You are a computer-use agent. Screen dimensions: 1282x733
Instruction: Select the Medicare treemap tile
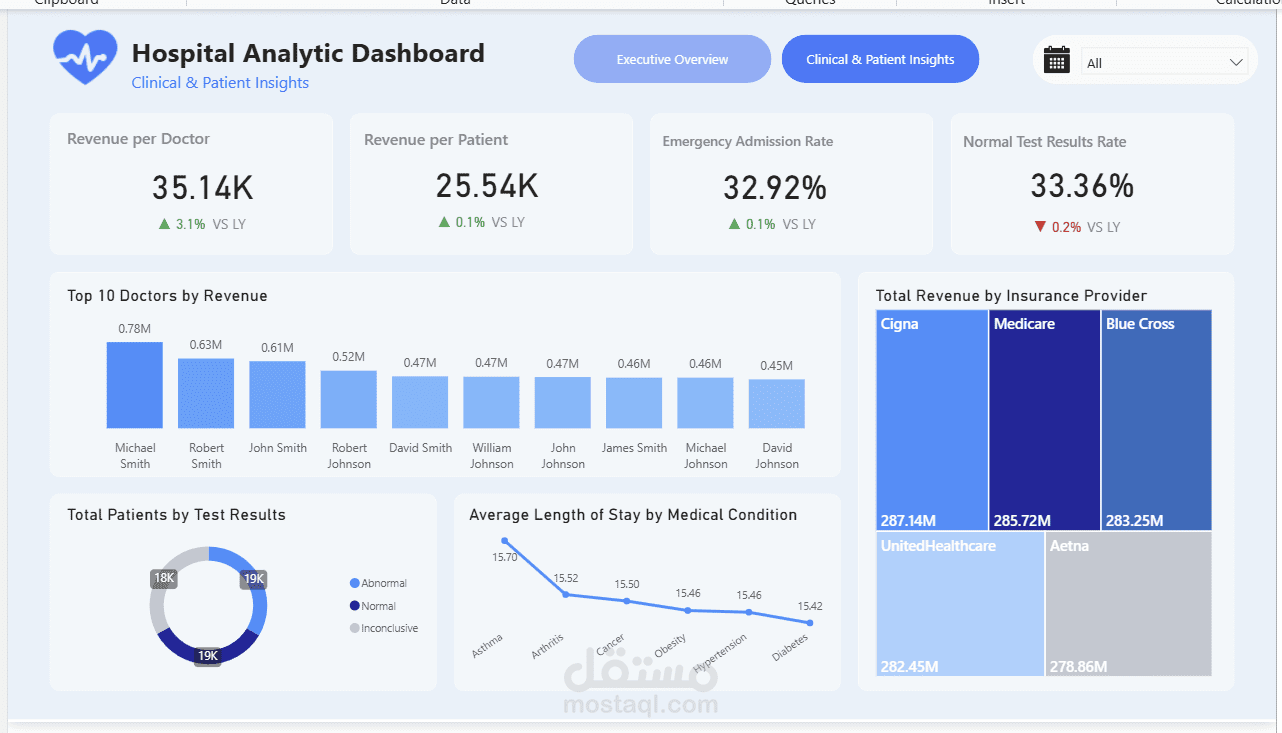tap(1044, 420)
